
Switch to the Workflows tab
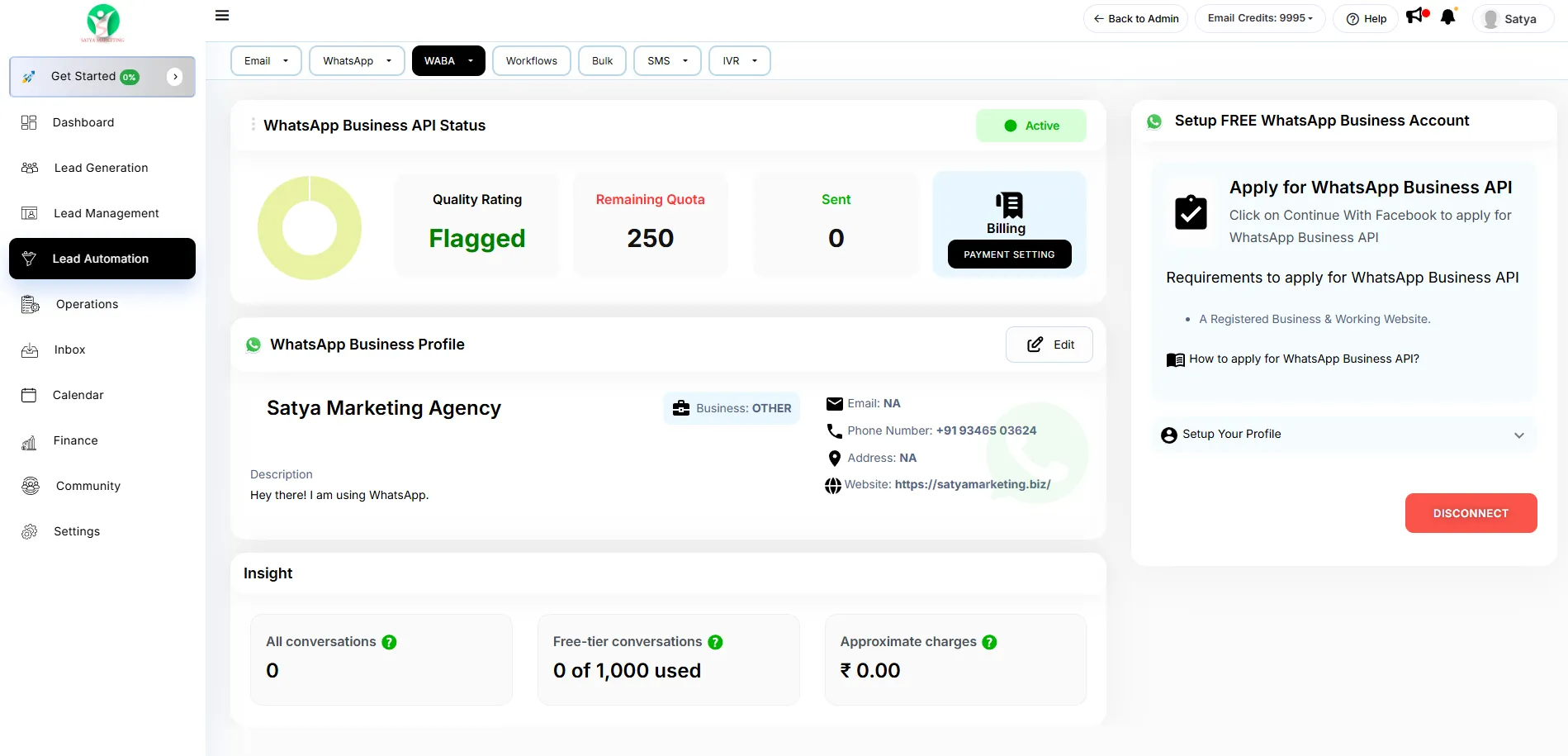tap(531, 61)
